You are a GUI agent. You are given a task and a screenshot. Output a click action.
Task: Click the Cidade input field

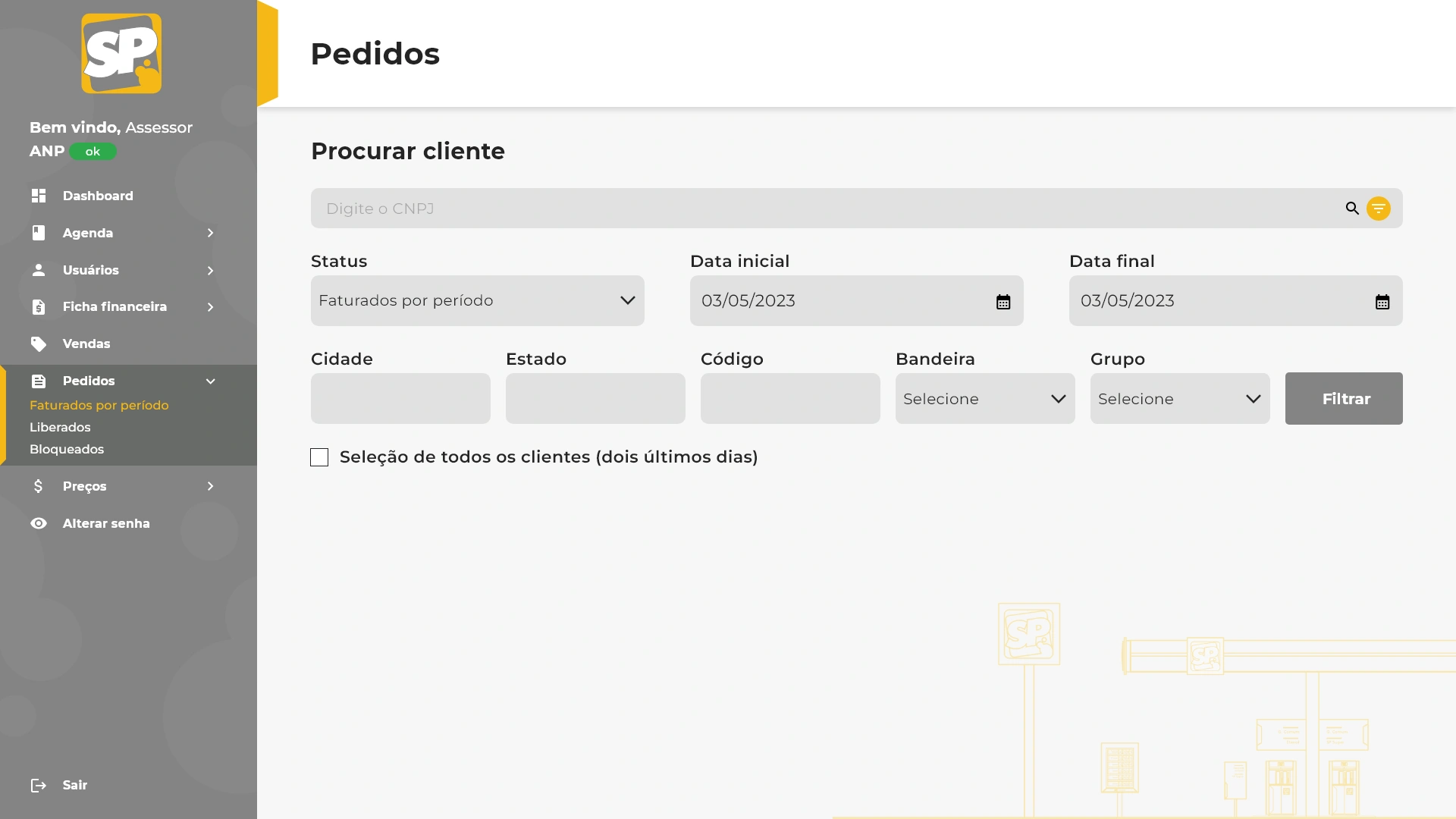[400, 399]
